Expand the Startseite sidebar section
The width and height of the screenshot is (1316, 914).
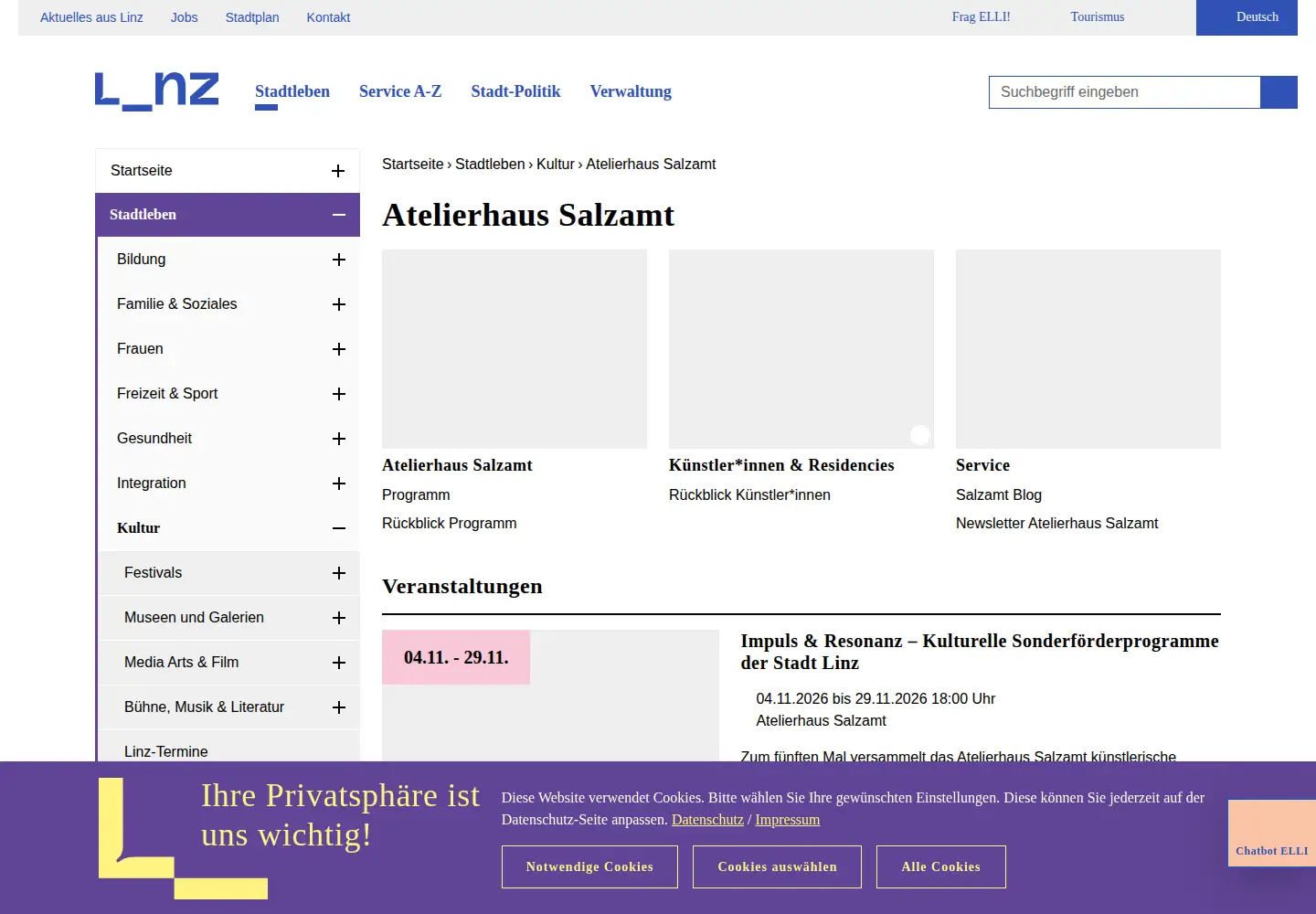click(338, 171)
